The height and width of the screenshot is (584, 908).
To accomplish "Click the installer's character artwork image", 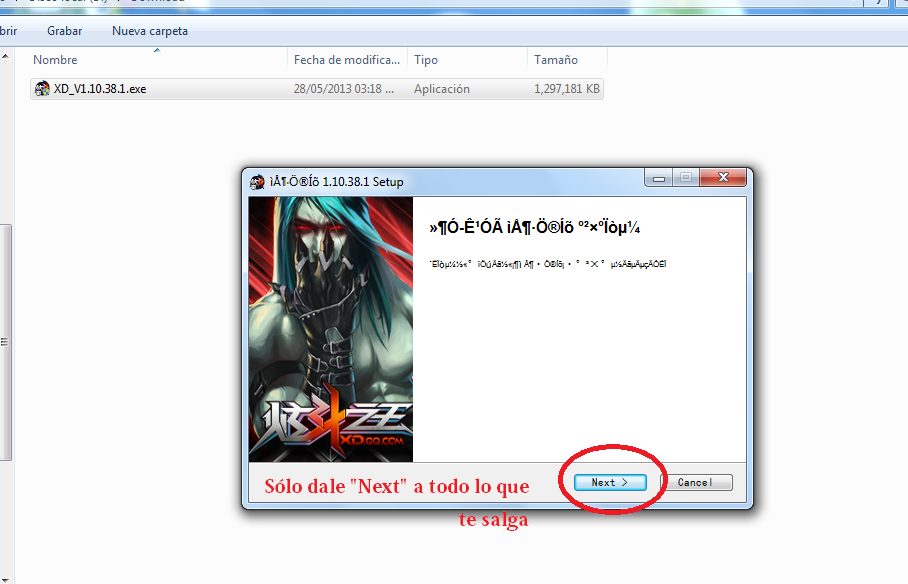I will [x=331, y=300].
